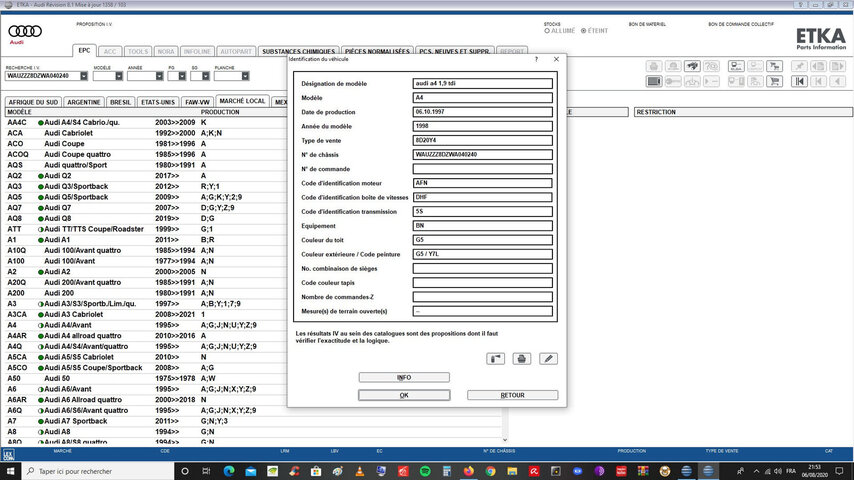Open Chrome from the taskbar
The height and width of the screenshot is (480, 854).
(490, 471)
